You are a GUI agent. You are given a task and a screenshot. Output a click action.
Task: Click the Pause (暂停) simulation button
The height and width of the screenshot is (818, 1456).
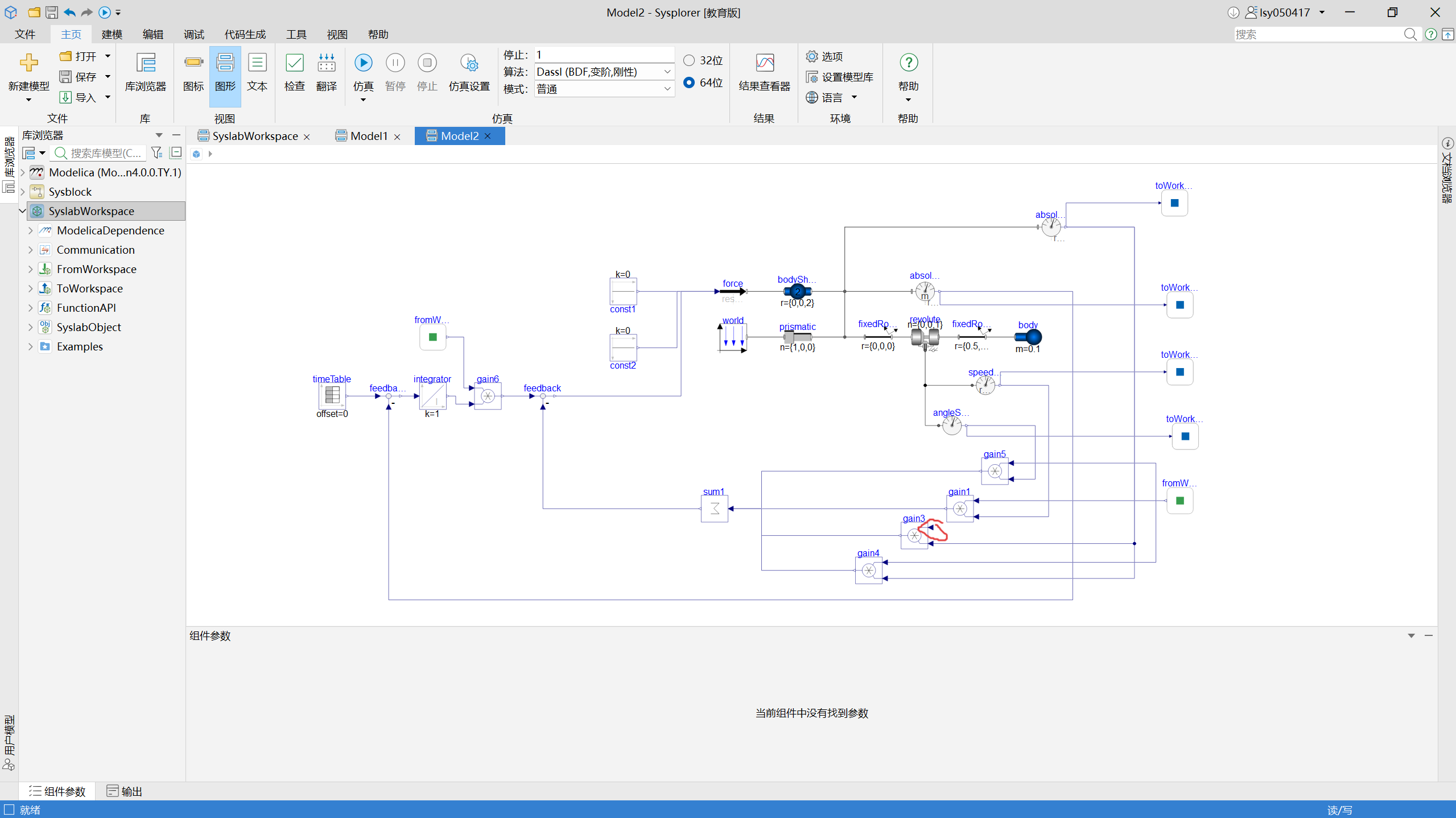(395, 72)
